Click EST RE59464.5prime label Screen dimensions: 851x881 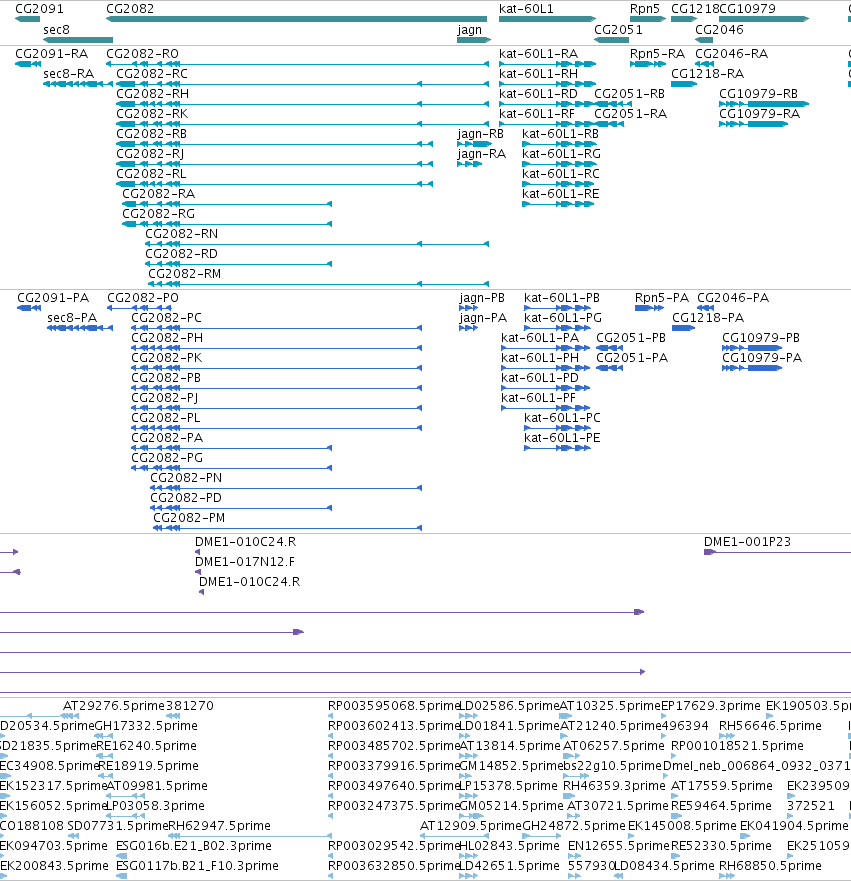(x=721, y=806)
